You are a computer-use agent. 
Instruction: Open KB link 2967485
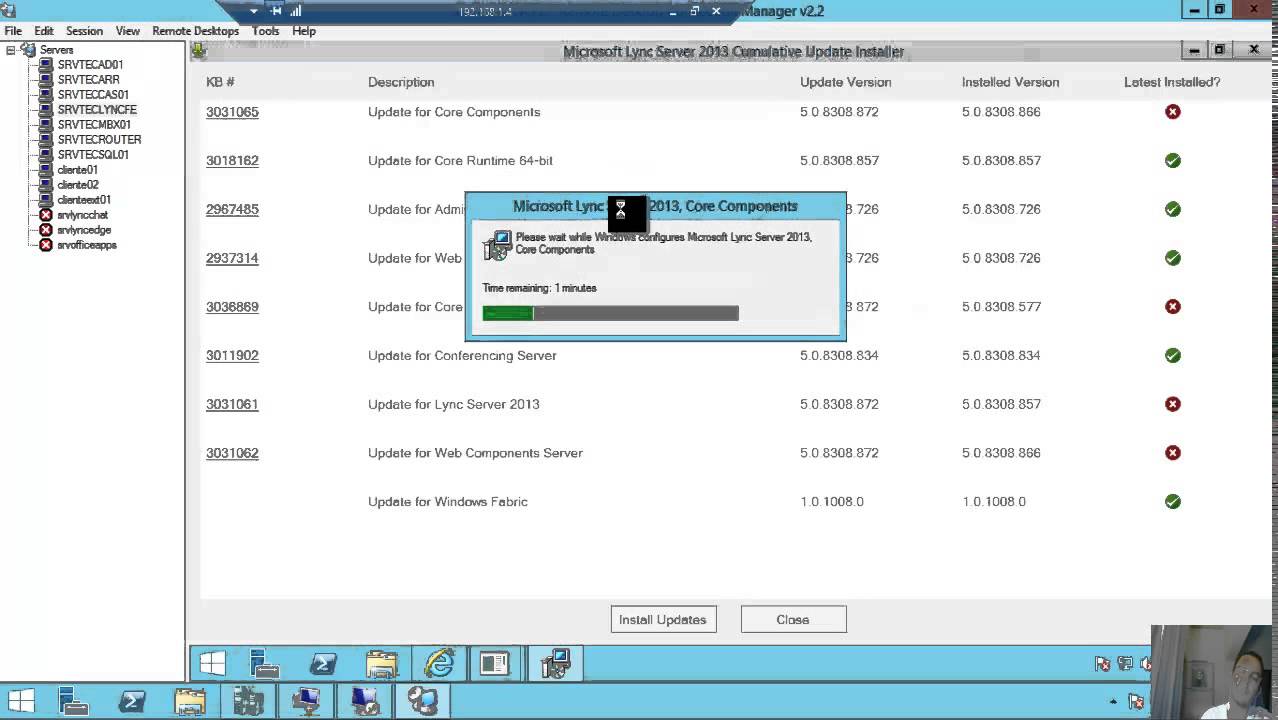click(232, 209)
